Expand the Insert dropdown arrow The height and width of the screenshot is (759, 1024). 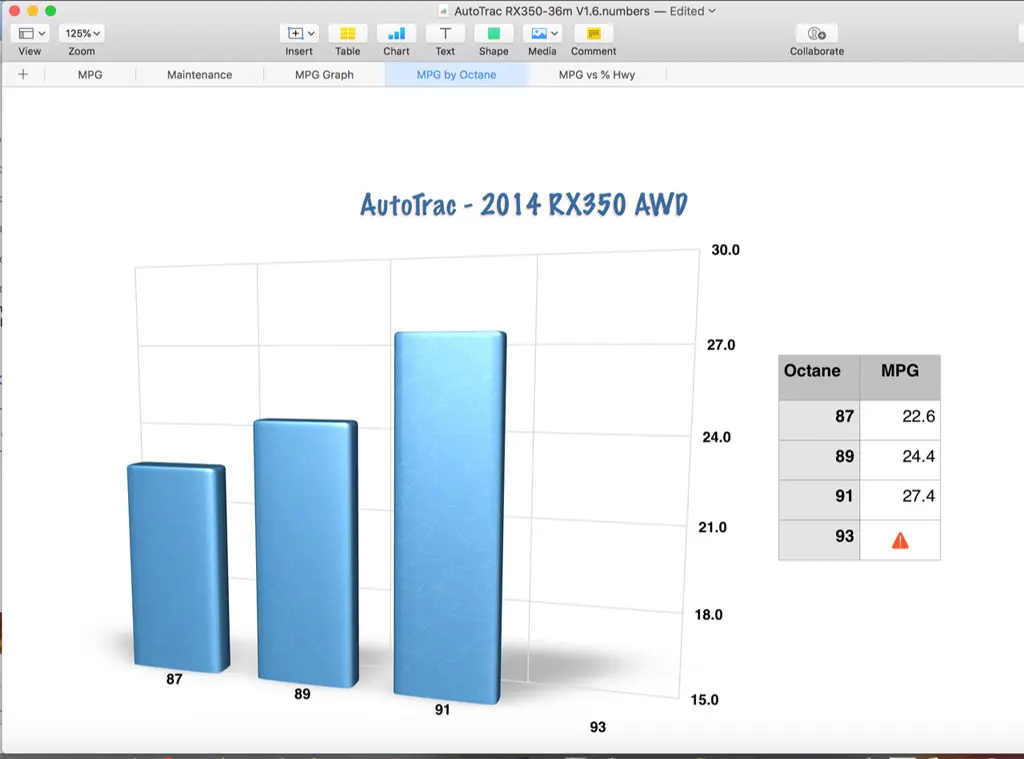coord(312,33)
